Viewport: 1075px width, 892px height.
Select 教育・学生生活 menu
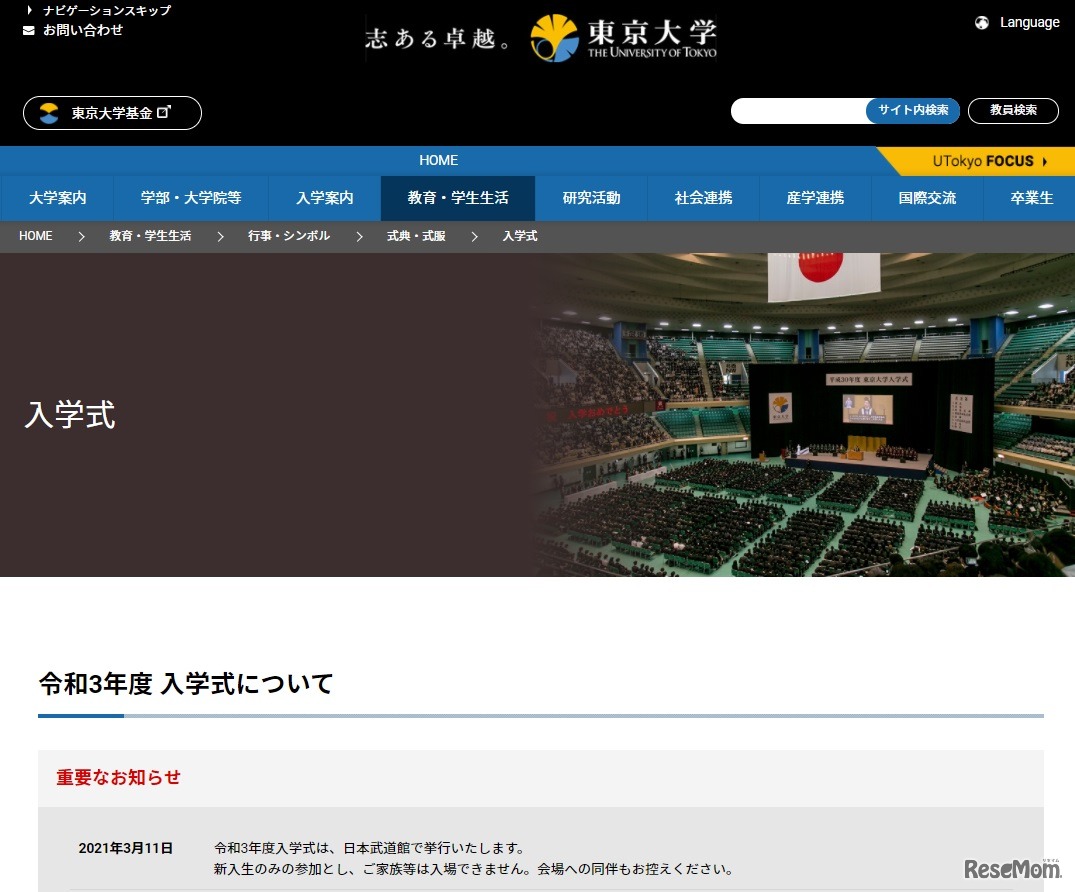point(458,198)
